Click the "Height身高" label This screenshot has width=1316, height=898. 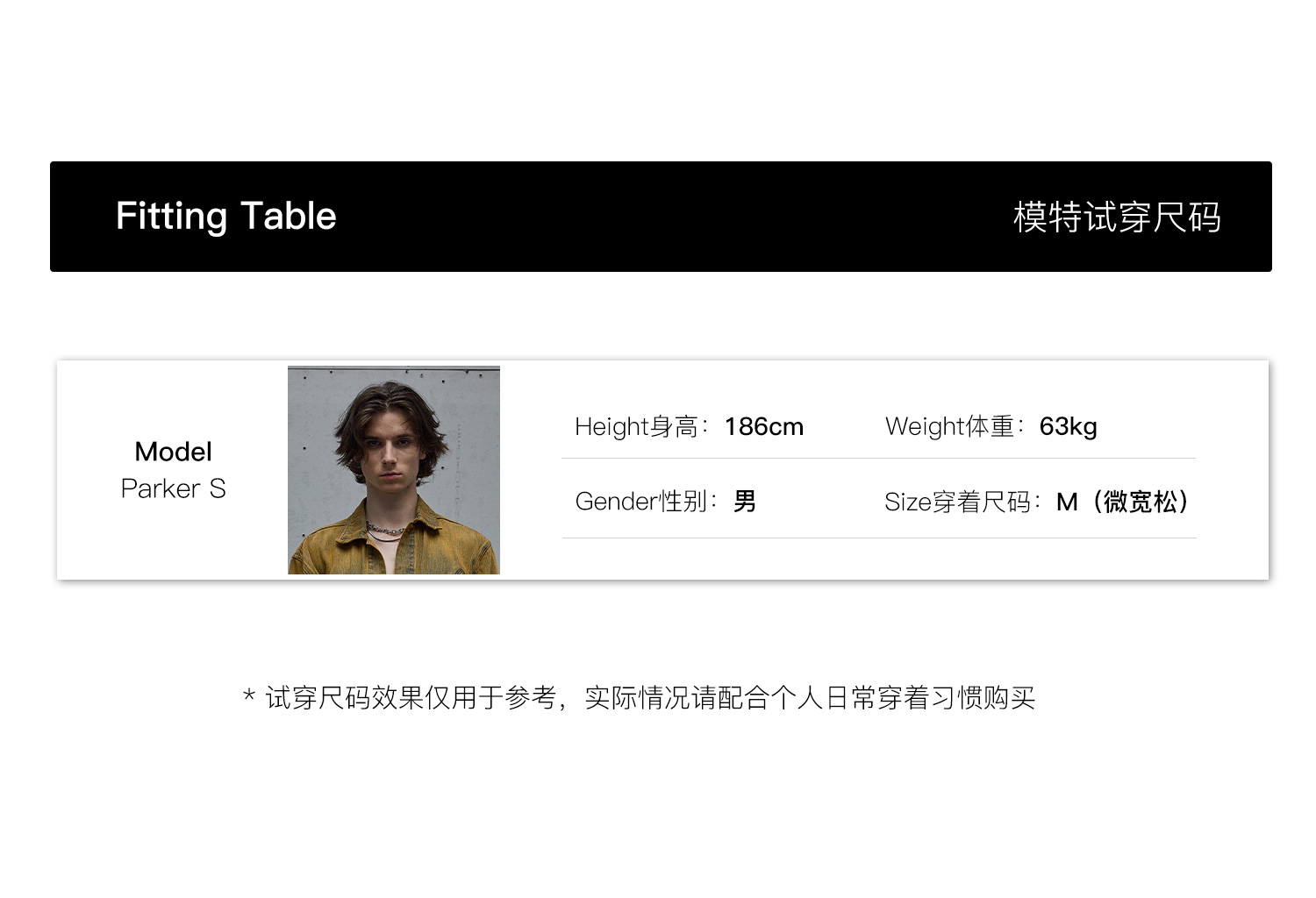click(x=637, y=427)
